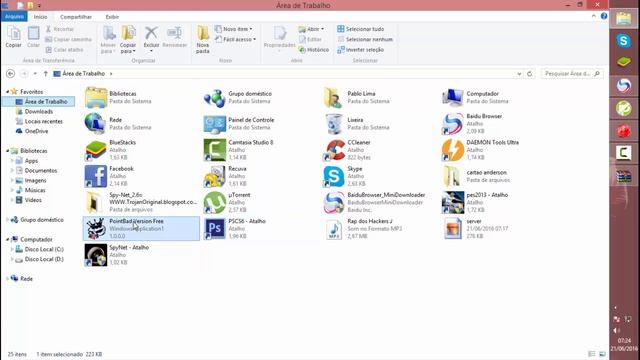Select Rede in navigation pane

(x=26, y=279)
